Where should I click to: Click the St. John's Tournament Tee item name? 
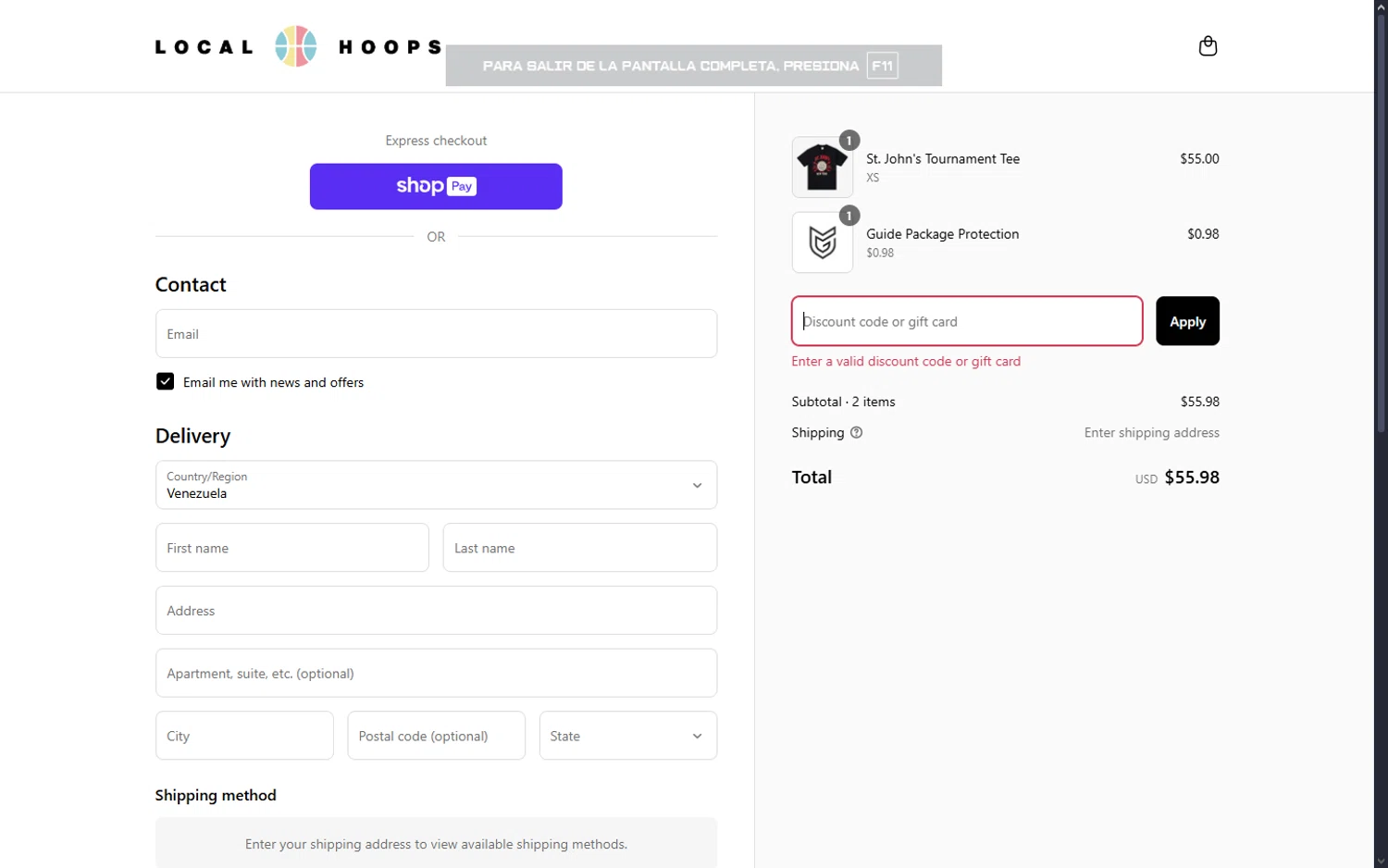943,159
